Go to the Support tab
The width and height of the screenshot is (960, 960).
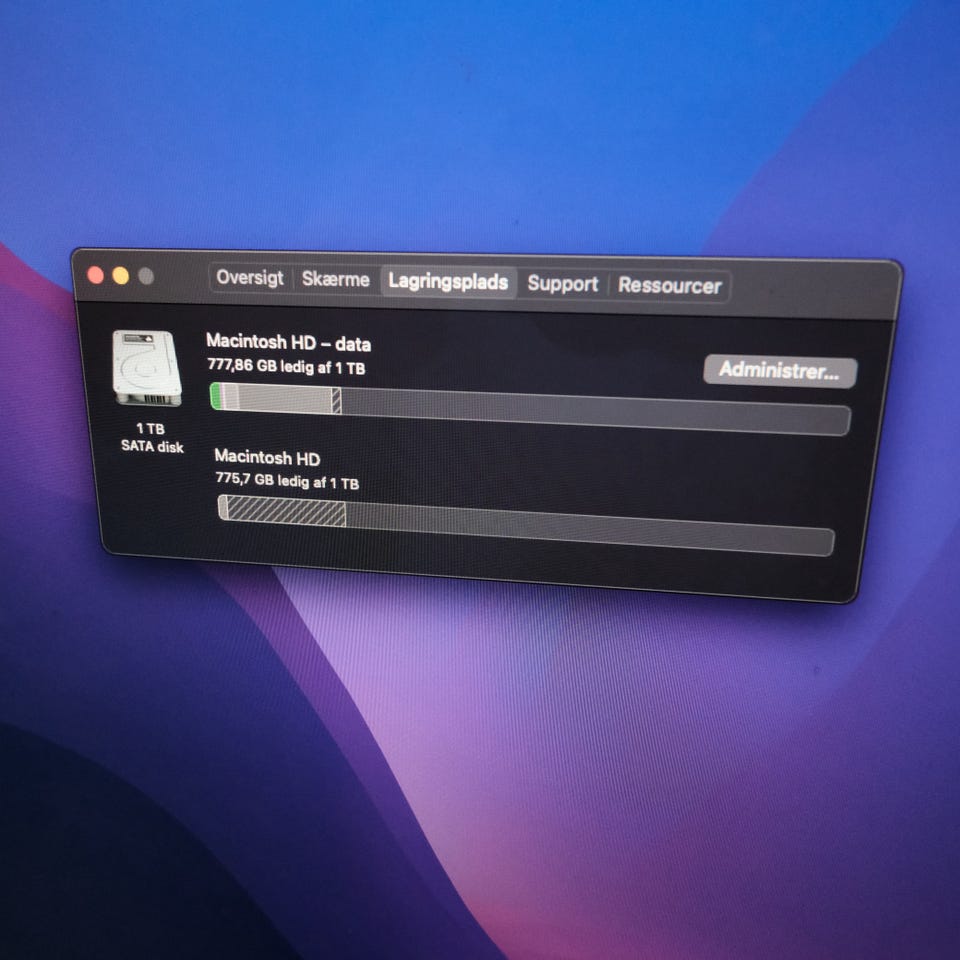(563, 283)
